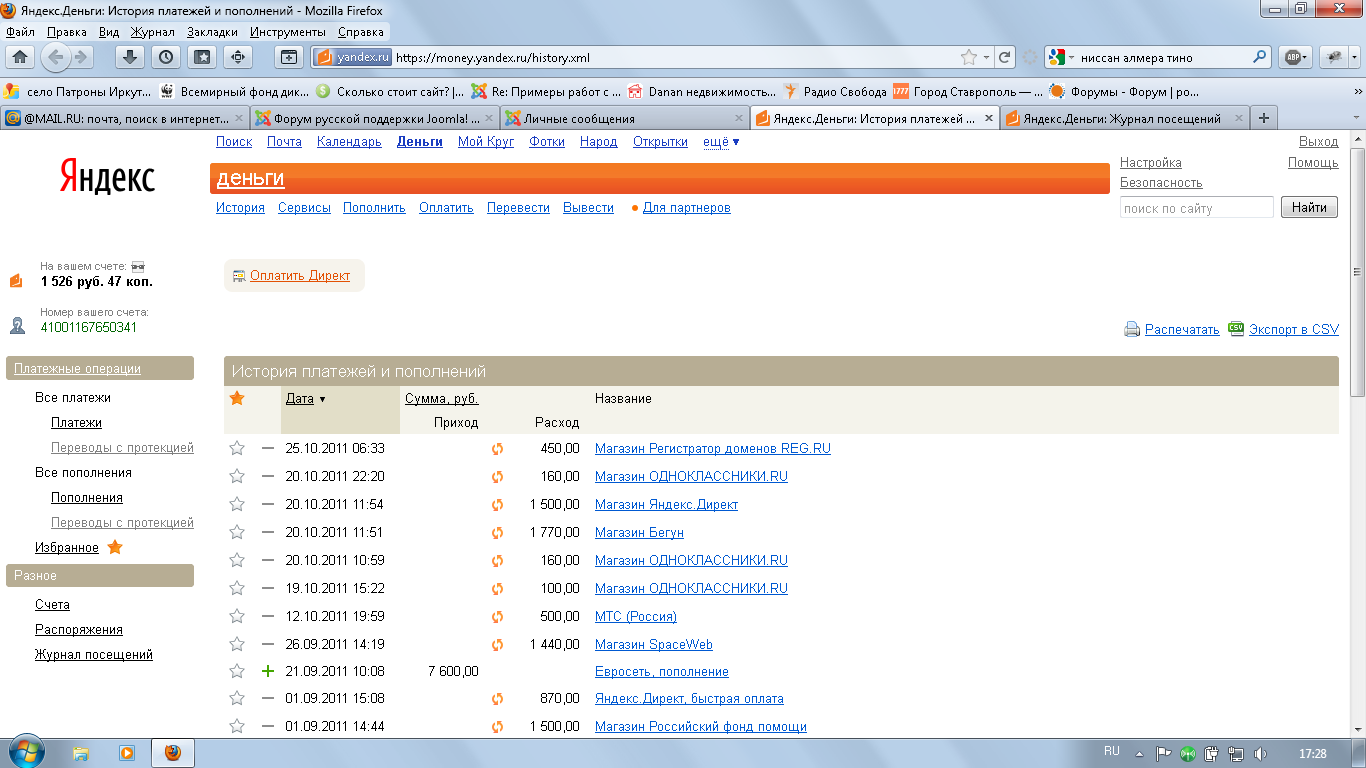Open the Безопасность link
Image resolution: width=1366 pixels, height=768 pixels.
[x=1161, y=183]
